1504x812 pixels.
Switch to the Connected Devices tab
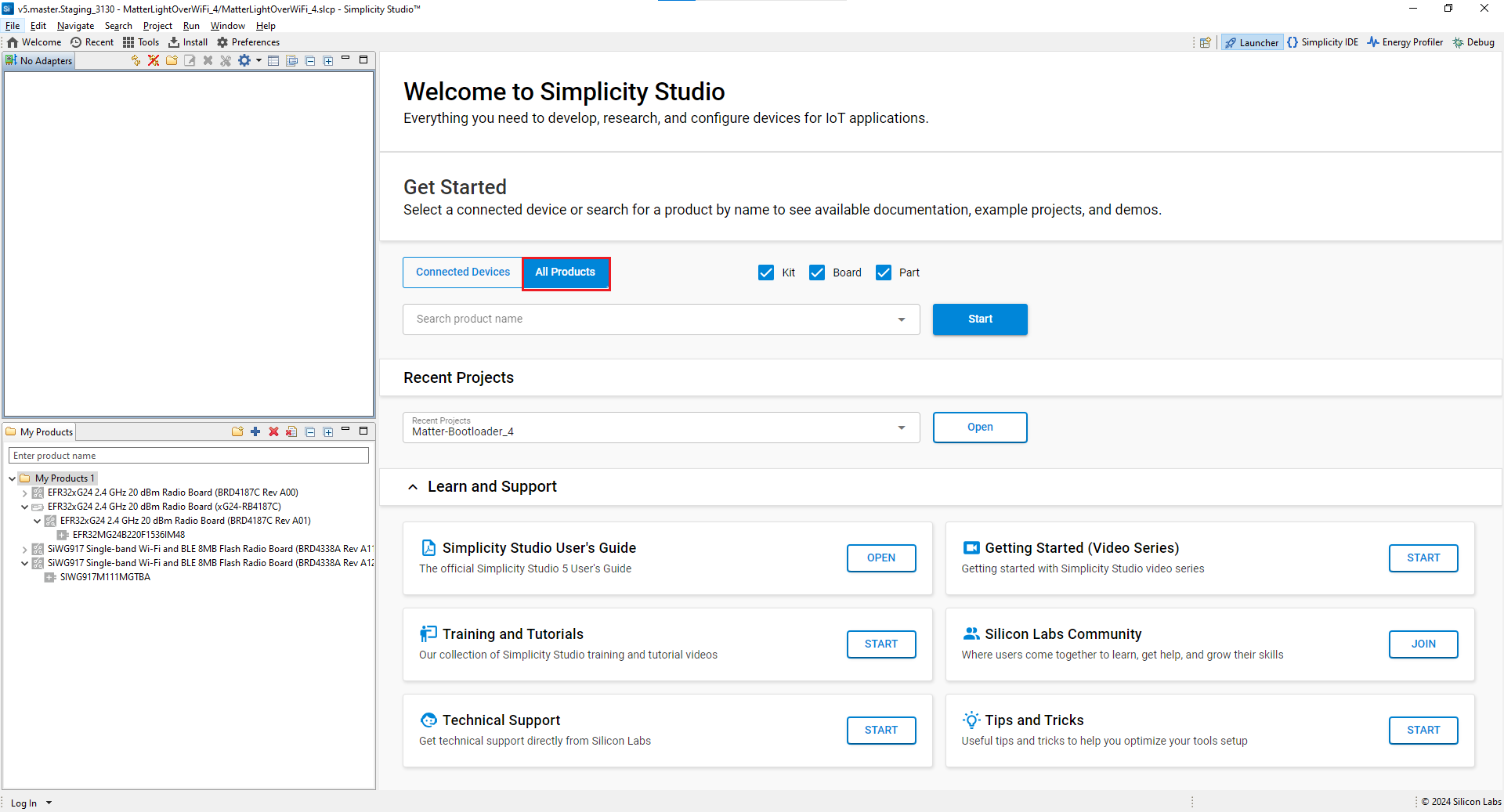coord(463,272)
